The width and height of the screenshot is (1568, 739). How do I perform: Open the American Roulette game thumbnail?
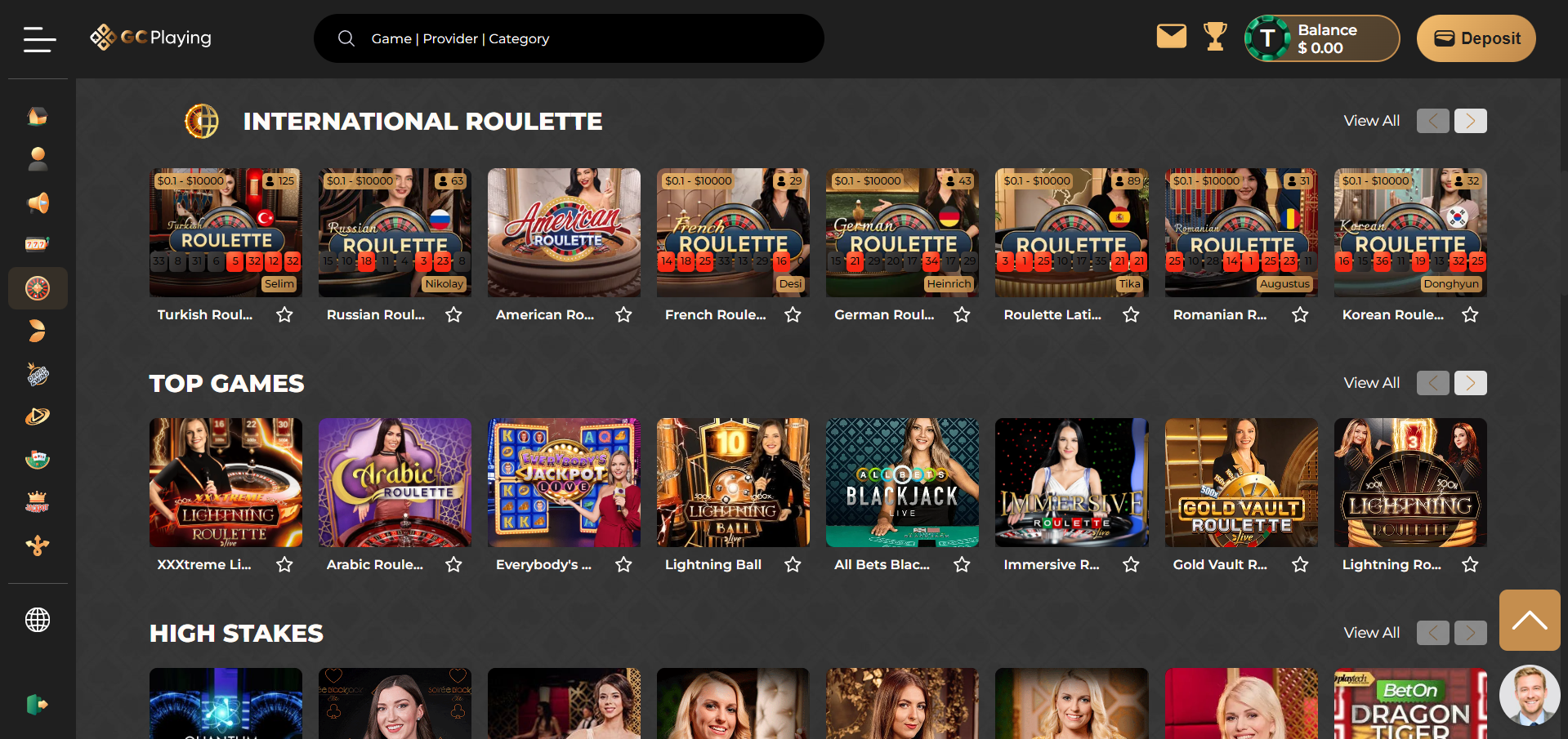(564, 233)
